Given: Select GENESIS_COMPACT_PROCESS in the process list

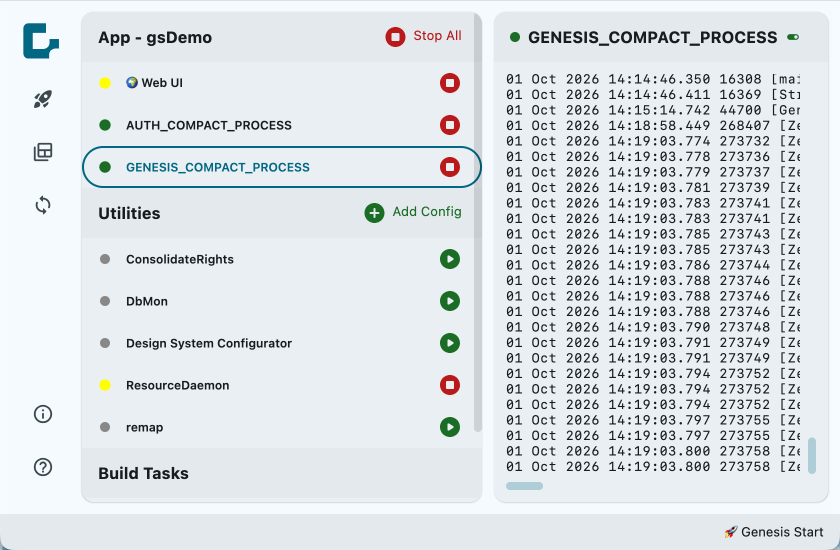Looking at the screenshot, I should click(x=282, y=167).
